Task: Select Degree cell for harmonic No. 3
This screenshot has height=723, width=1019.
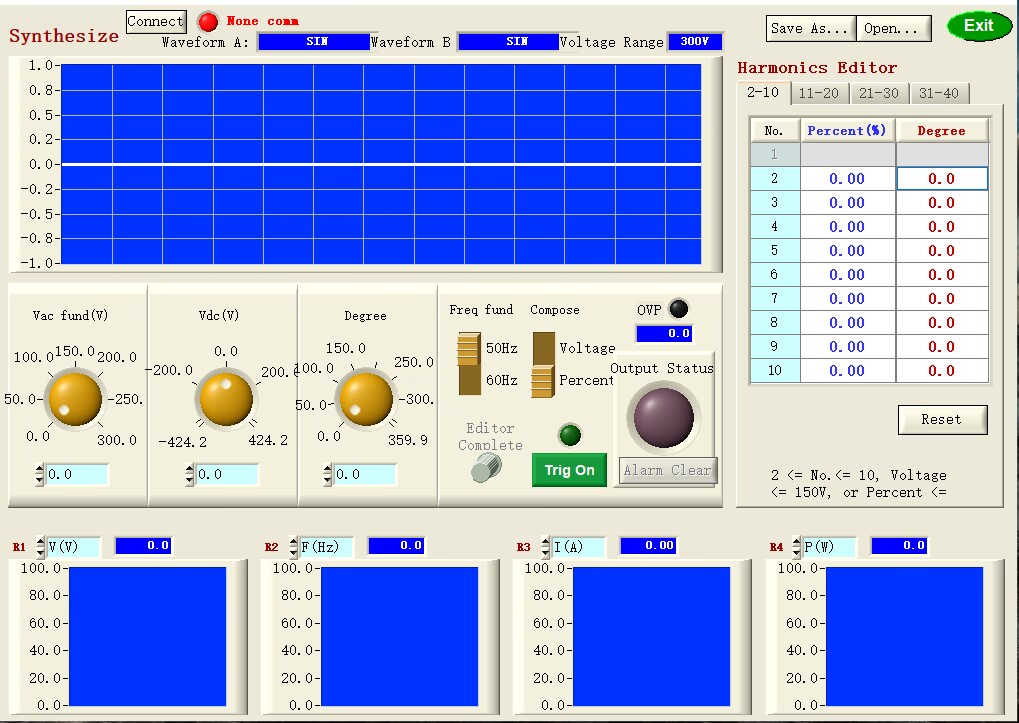Action: coord(942,203)
